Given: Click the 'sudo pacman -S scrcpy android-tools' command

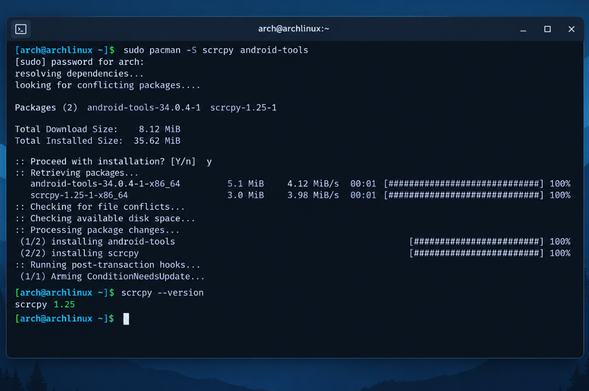Looking at the screenshot, I should pyautogui.click(x=216, y=50).
